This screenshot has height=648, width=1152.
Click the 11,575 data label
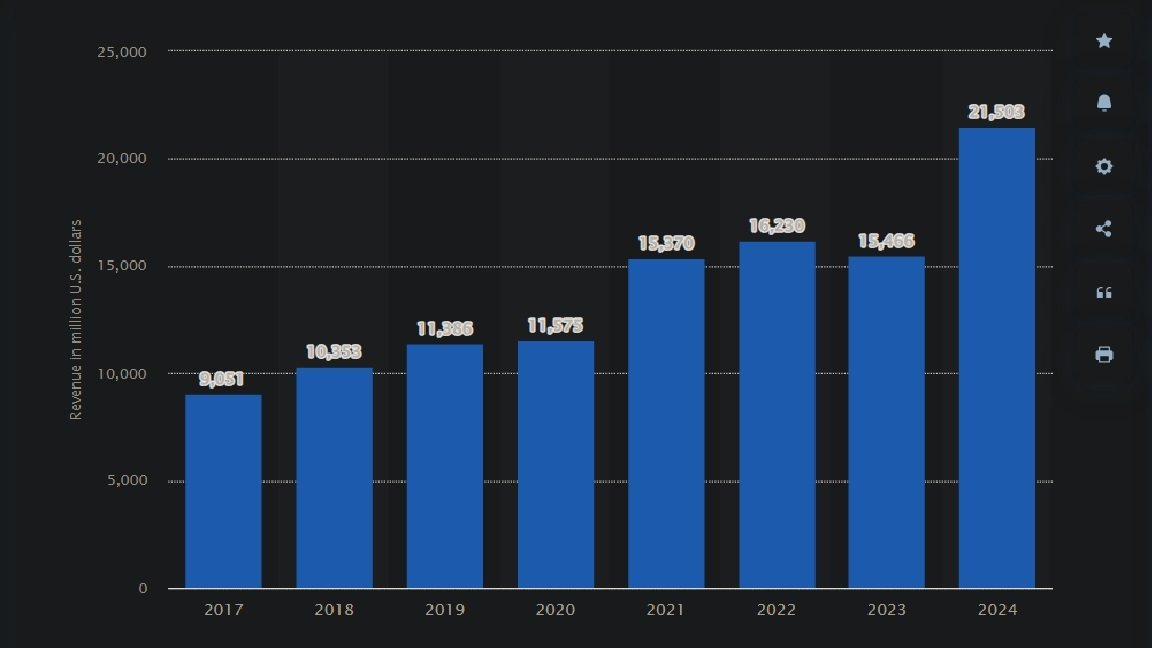pyautogui.click(x=555, y=325)
